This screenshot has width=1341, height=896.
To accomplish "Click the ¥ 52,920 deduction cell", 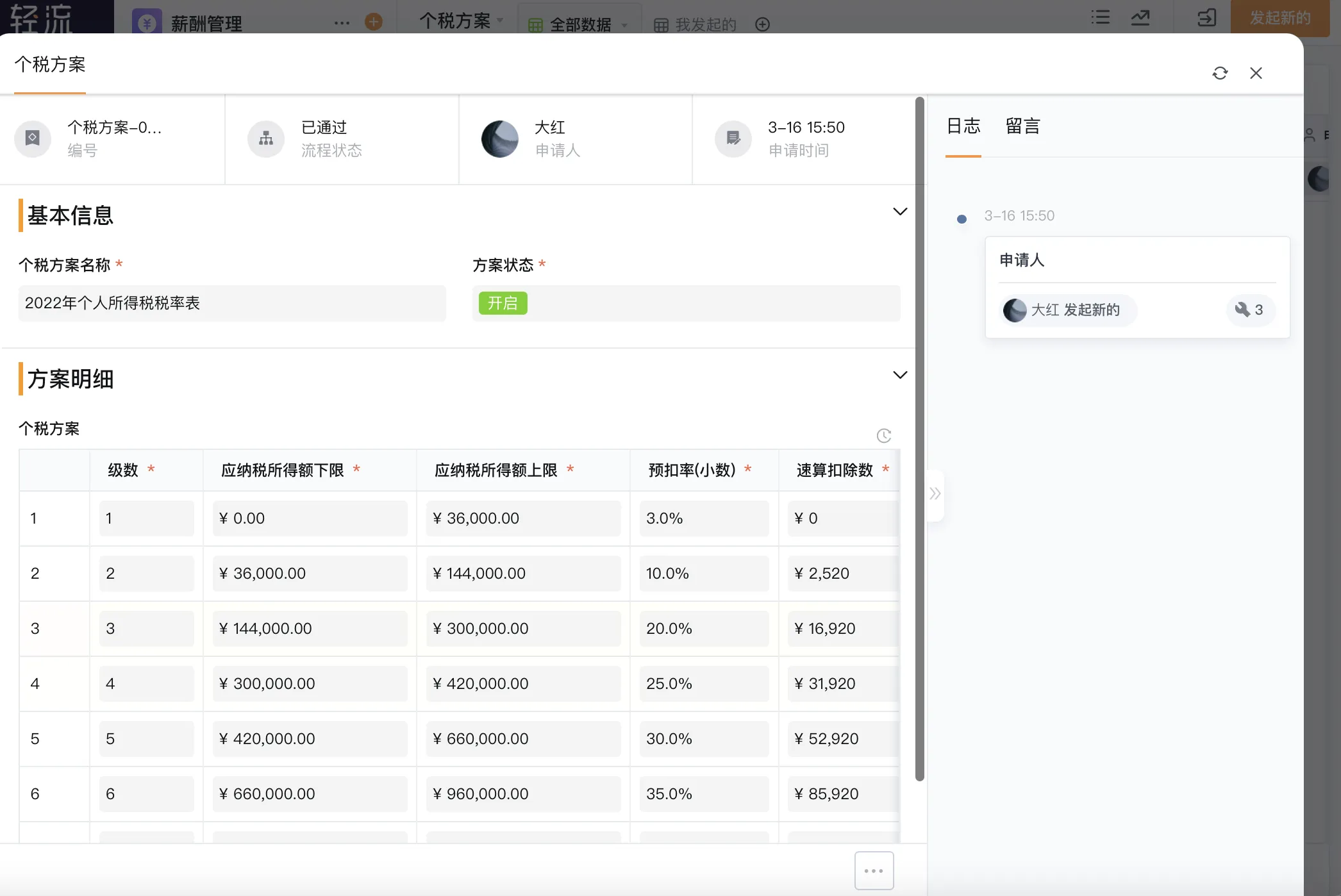I will [x=843, y=739].
